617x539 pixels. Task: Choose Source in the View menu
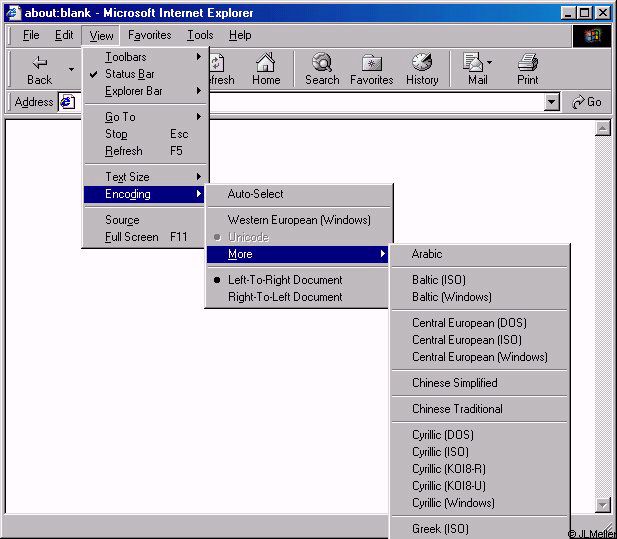pos(144,220)
